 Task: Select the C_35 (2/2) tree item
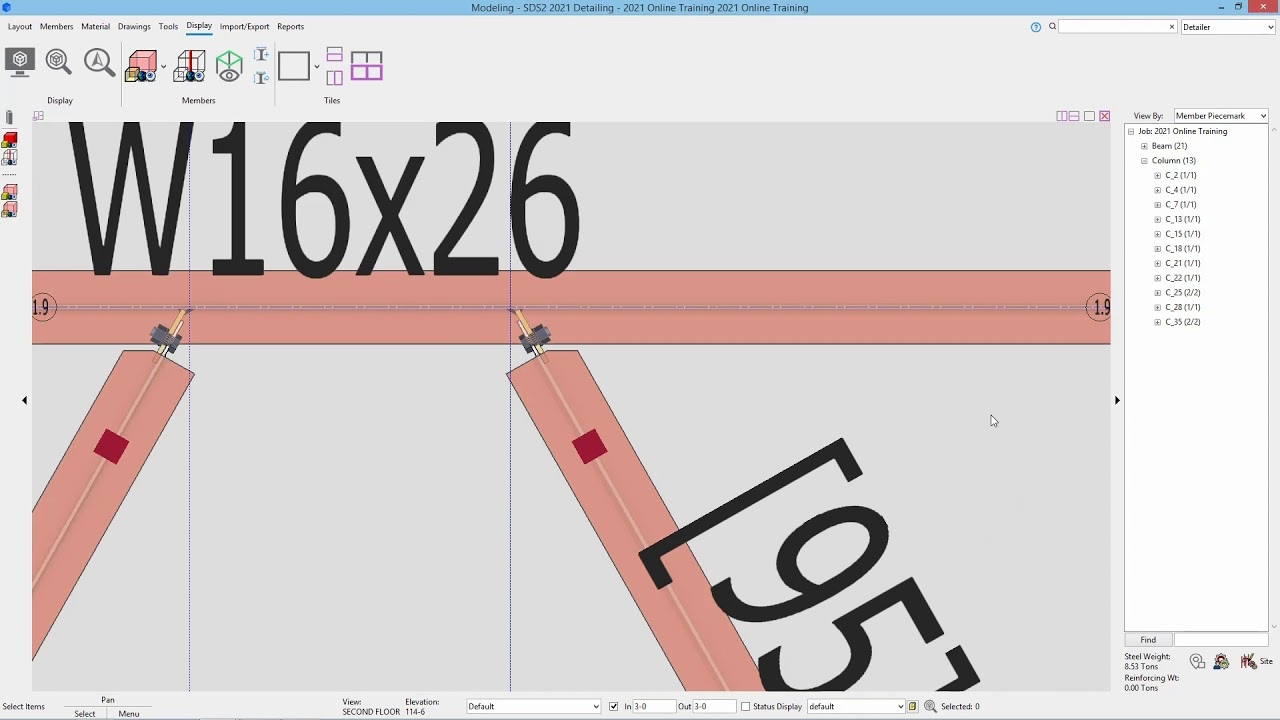(x=1183, y=322)
